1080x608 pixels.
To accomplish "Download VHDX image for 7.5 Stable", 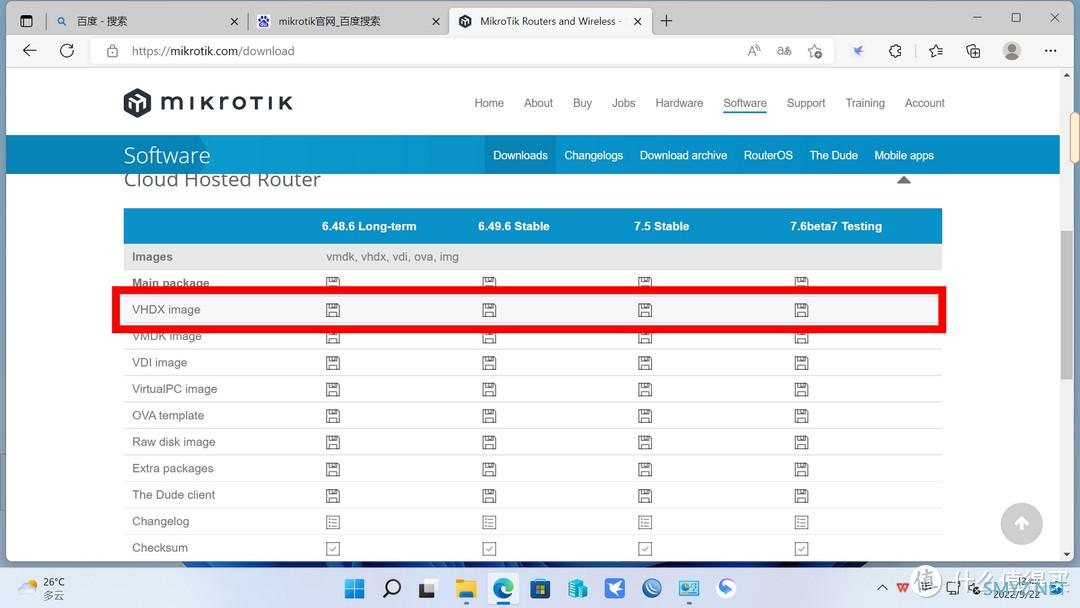I will (x=645, y=310).
